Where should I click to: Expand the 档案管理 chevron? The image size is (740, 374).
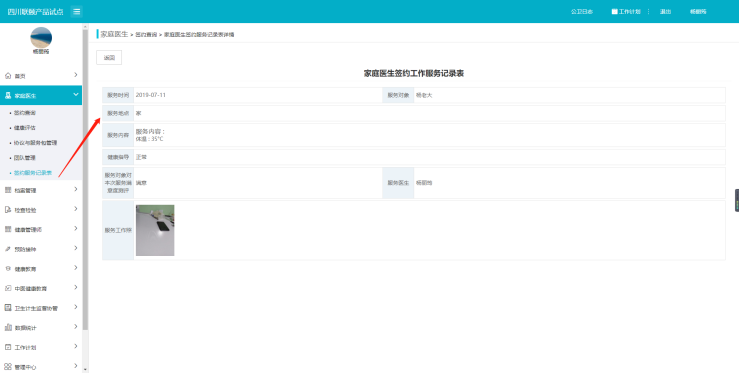[76, 190]
